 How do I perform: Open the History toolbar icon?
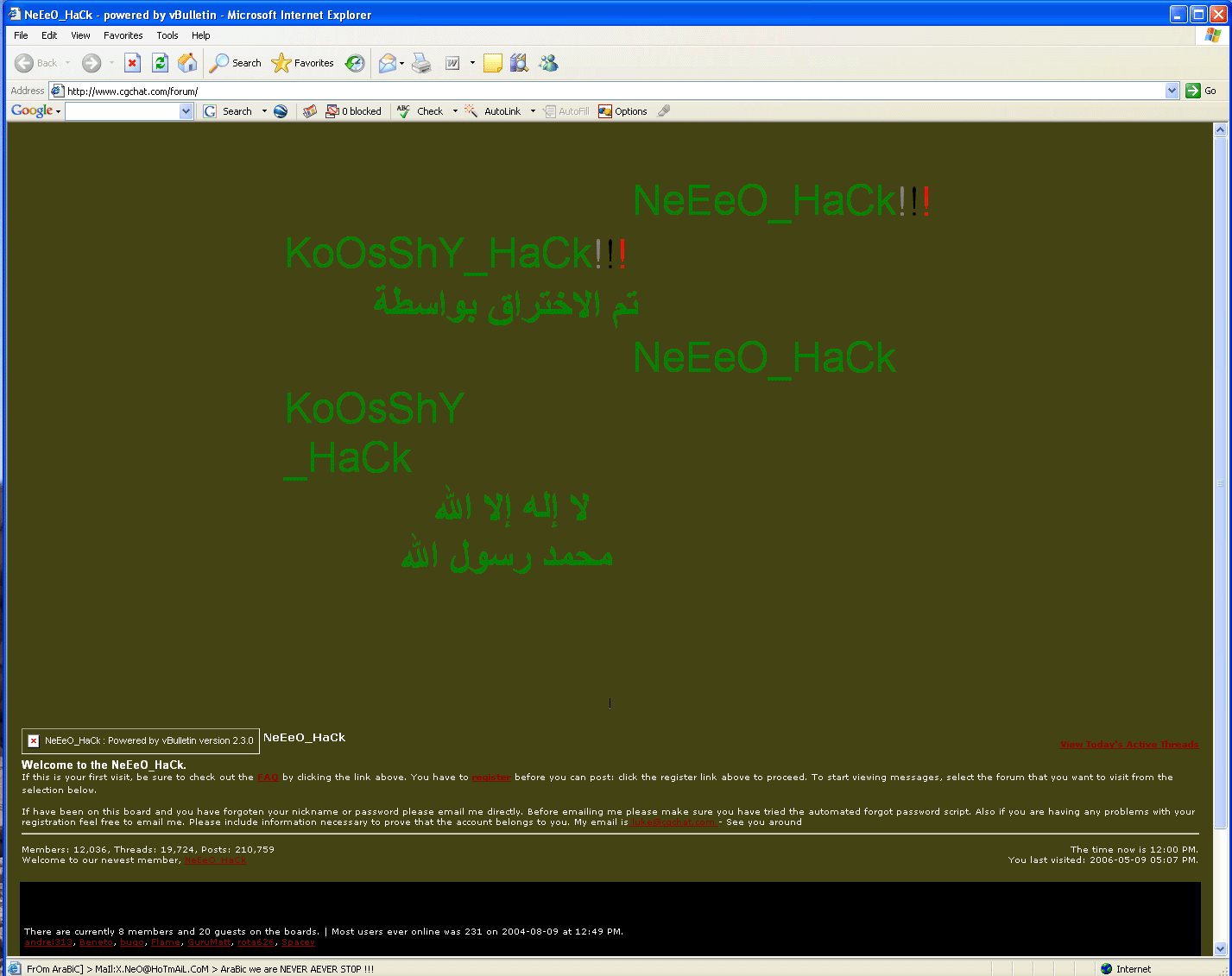[355, 63]
